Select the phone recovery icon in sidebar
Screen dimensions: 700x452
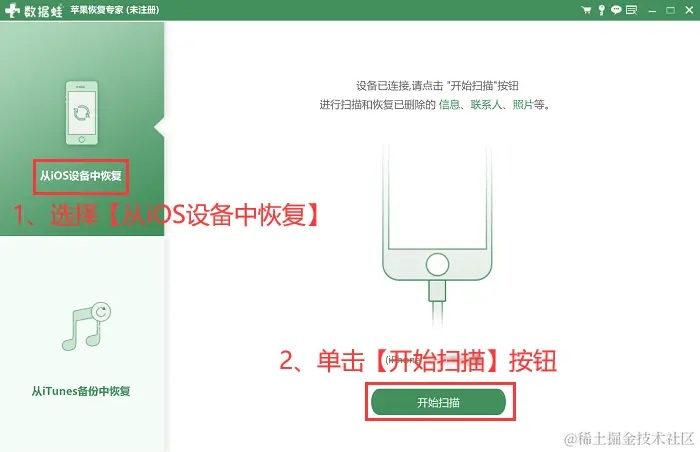(82, 113)
